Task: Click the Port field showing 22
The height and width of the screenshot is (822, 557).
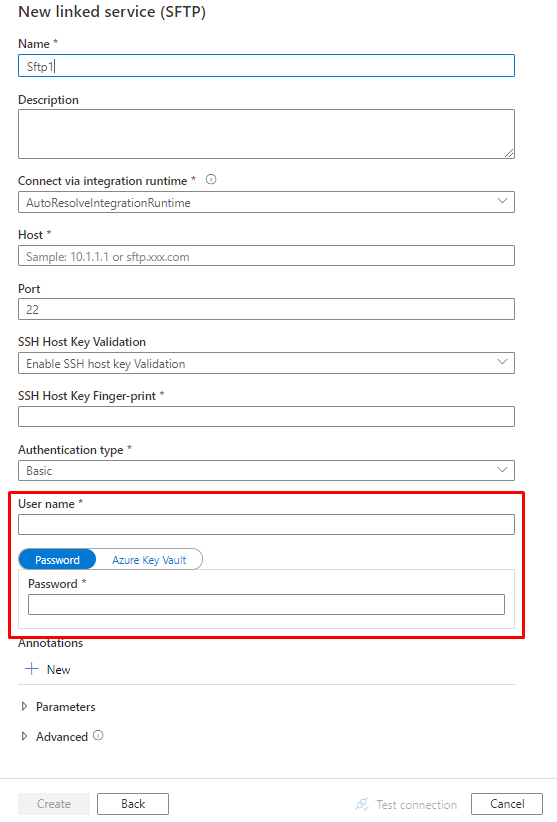Action: (x=266, y=309)
